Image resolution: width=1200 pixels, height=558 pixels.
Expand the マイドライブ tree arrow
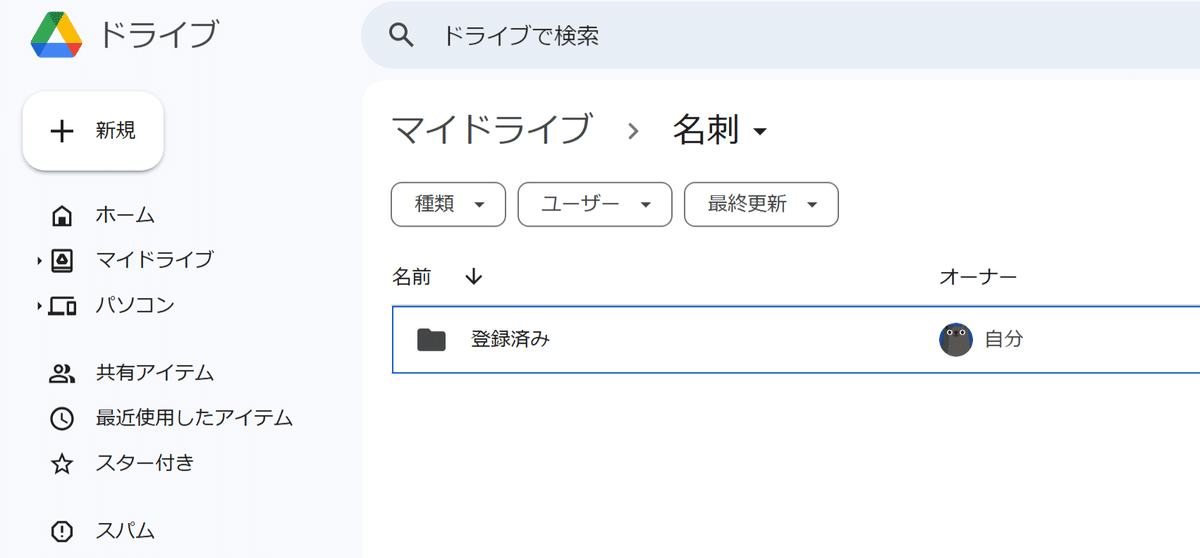click(39, 261)
